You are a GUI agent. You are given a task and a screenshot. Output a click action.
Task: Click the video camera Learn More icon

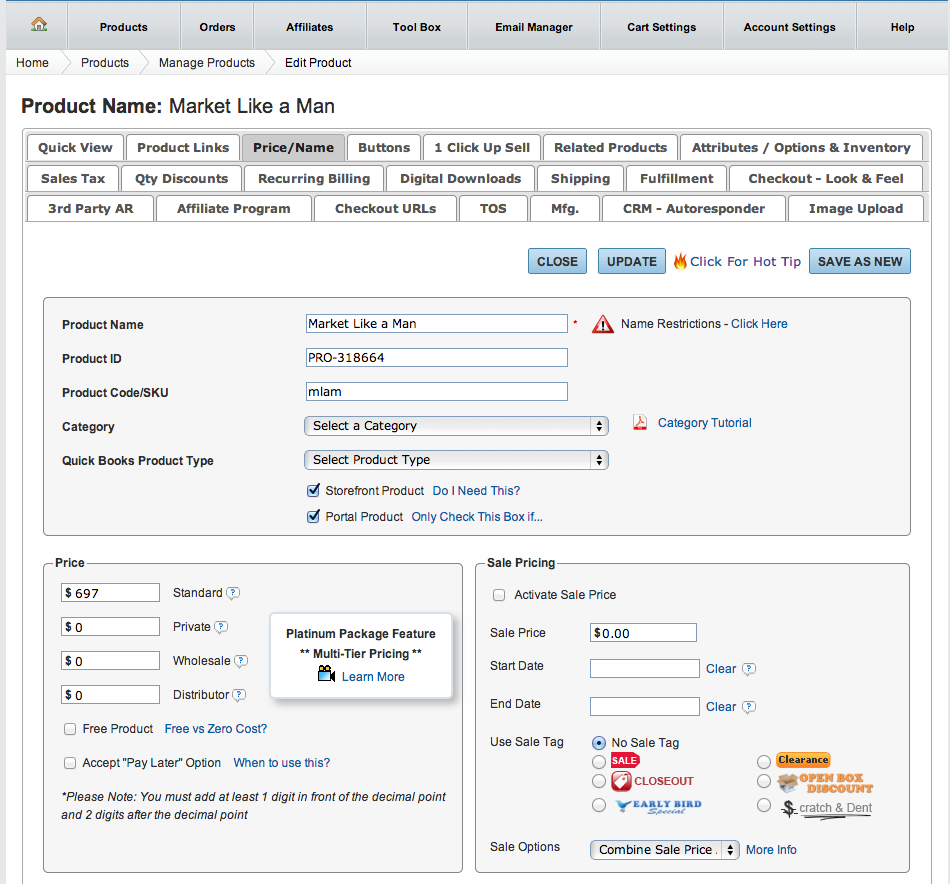tap(326, 675)
